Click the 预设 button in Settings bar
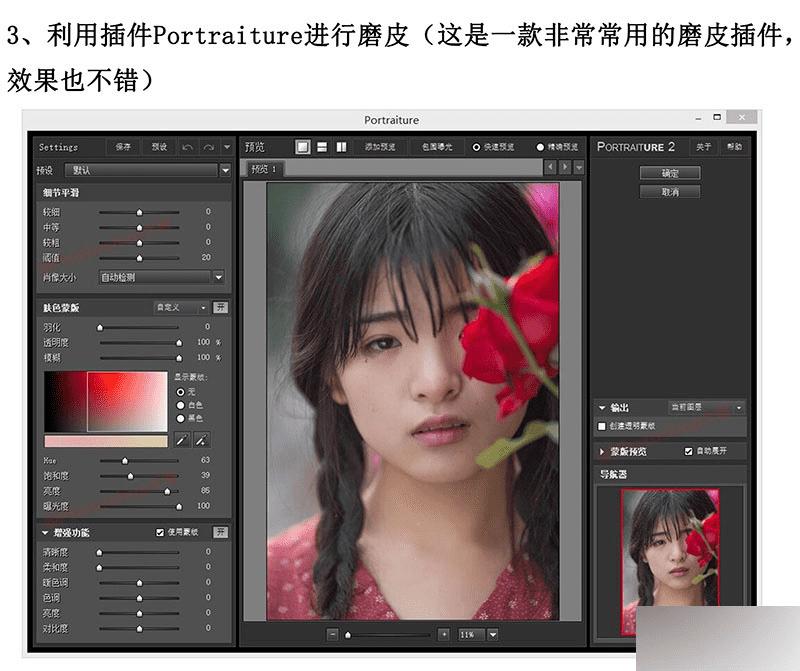The height and width of the screenshot is (671, 800). pos(160,147)
